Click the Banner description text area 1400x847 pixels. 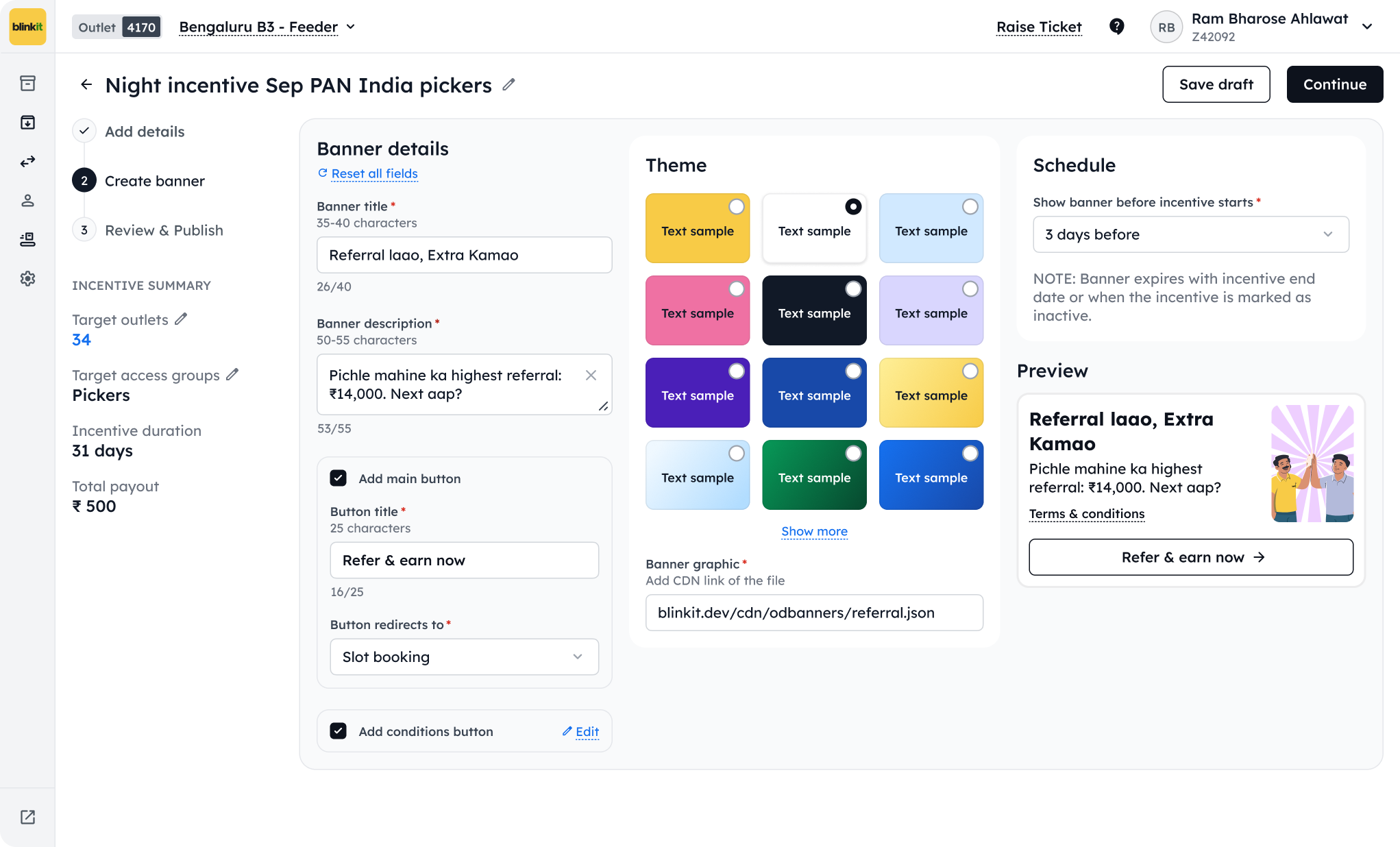(x=465, y=384)
